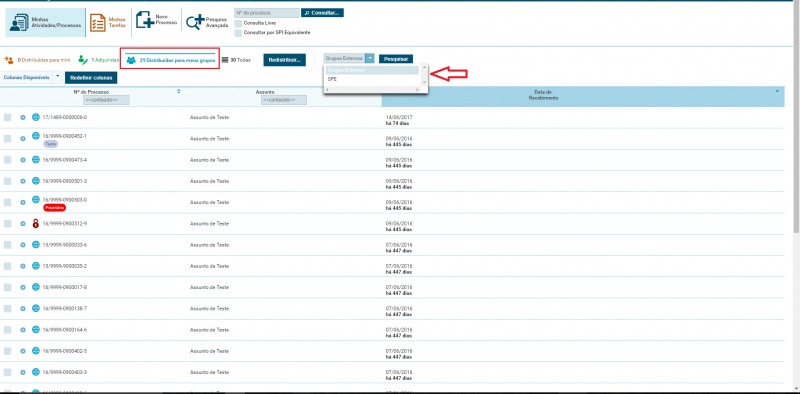Viewport: 800px width, 394px height.
Task: Switch to Distribuídas para mim tab
Action: coord(37,60)
